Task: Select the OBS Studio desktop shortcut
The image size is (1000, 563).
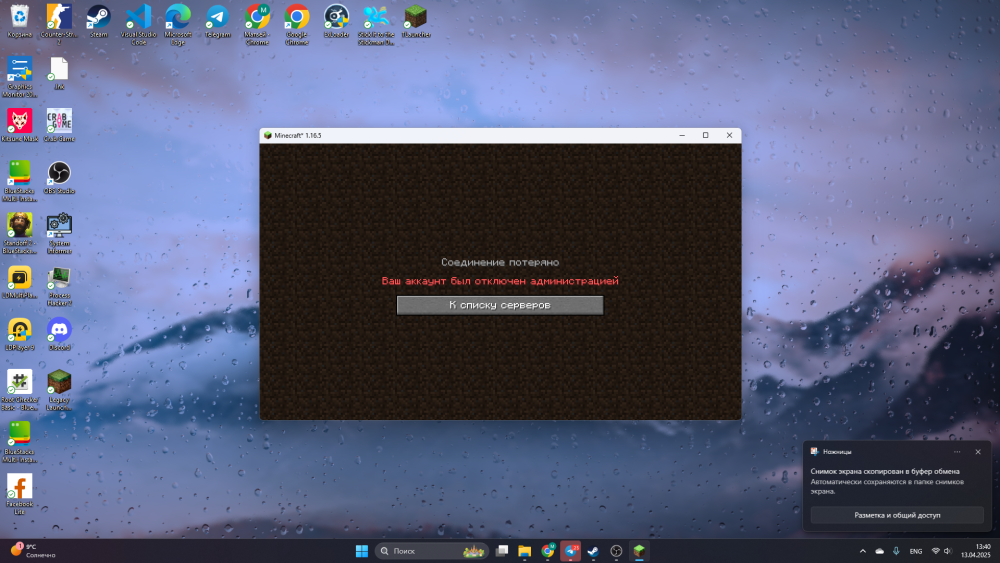Action: coord(59,177)
